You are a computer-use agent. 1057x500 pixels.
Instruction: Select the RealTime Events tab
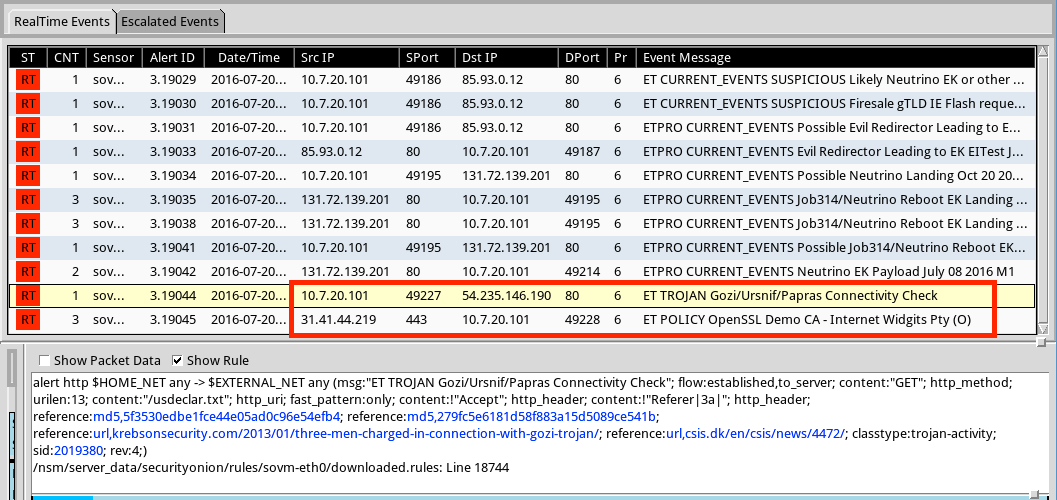click(x=61, y=21)
